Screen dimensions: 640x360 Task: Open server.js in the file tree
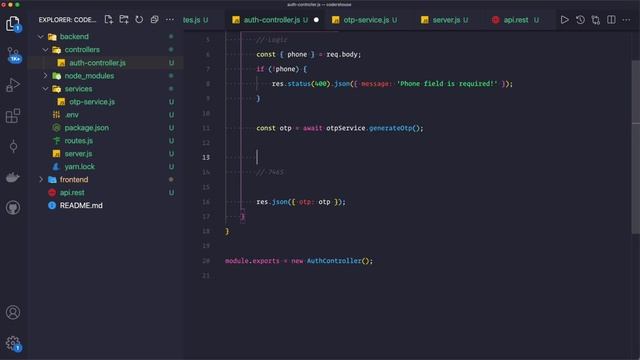(x=78, y=154)
